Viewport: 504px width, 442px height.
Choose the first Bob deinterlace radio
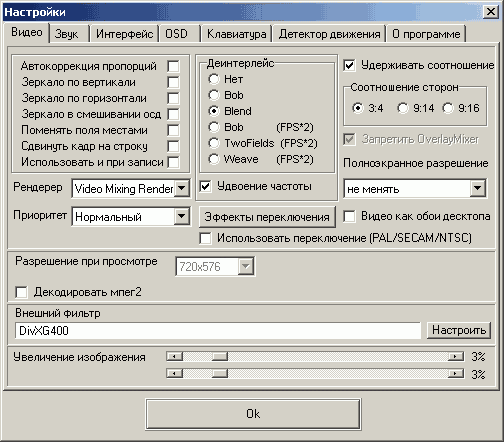click(214, 95)
